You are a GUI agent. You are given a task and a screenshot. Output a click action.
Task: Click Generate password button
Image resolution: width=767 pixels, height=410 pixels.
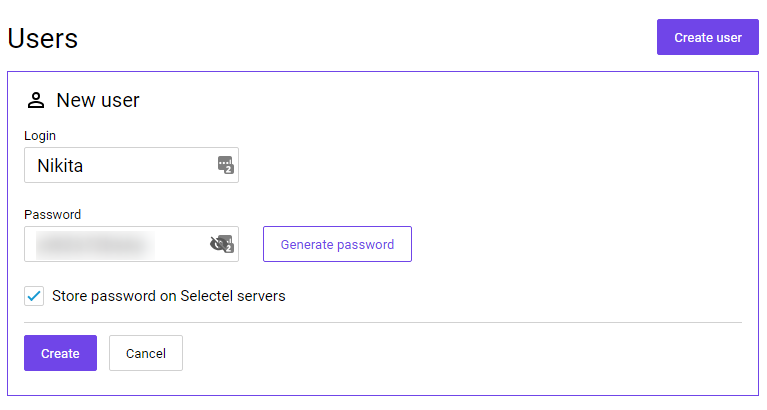point(337,244)
